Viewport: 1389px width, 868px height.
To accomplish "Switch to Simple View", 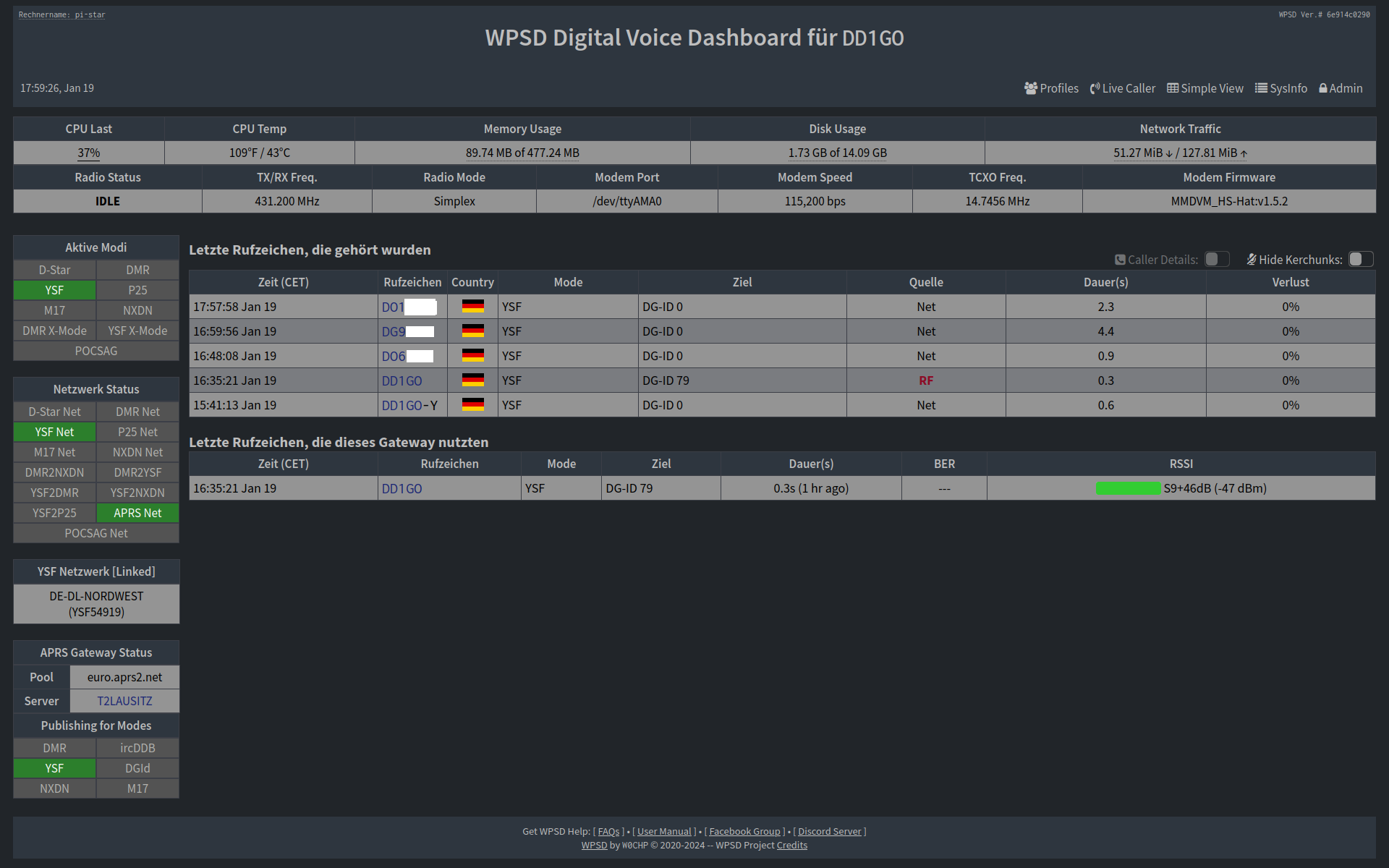I will point(1205,88).
